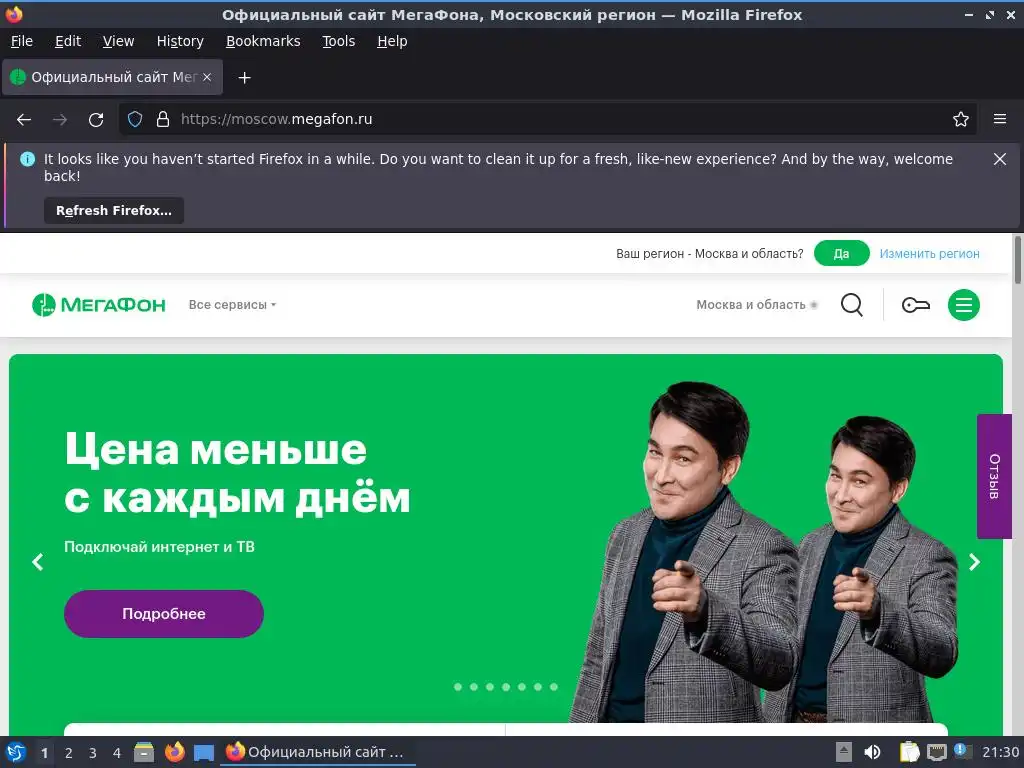Click the MegaFon logo

click(x=99, y=305)
